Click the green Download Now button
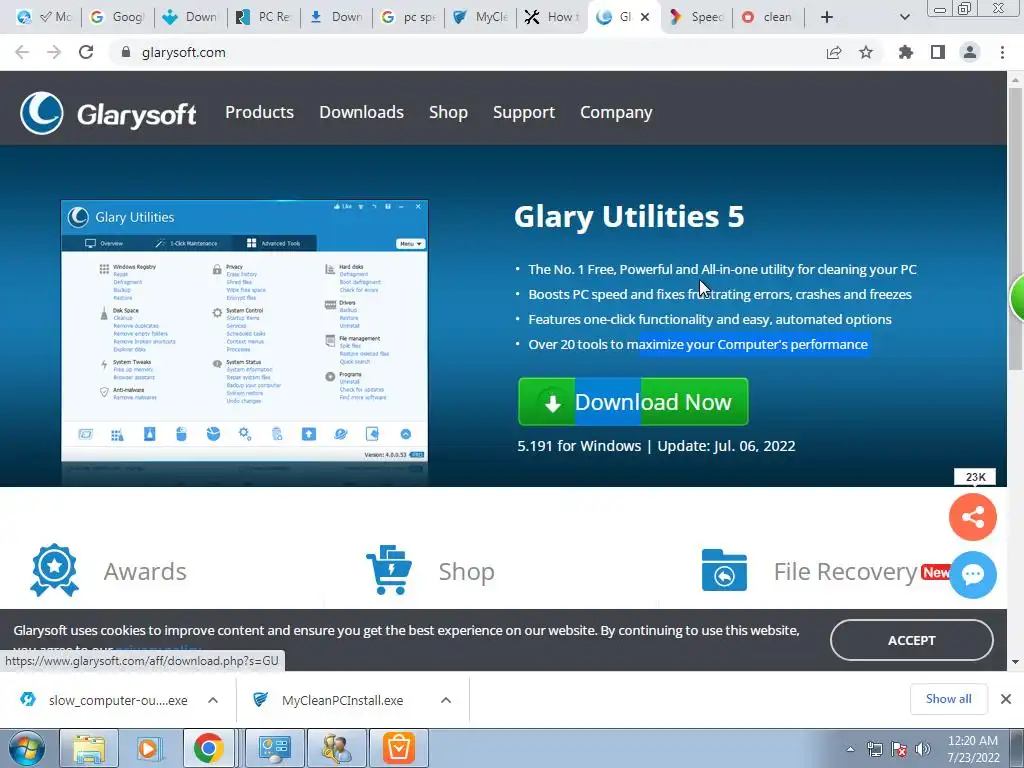Screen dimensions: 1024x768 coord(633,402)
